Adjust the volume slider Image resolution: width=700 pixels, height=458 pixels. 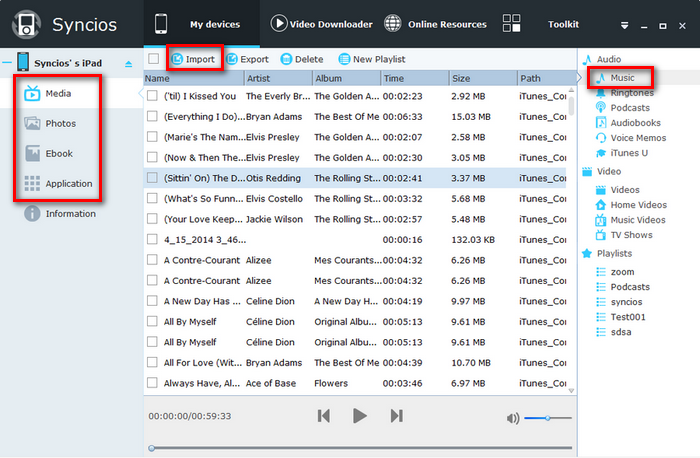point(548,418)
